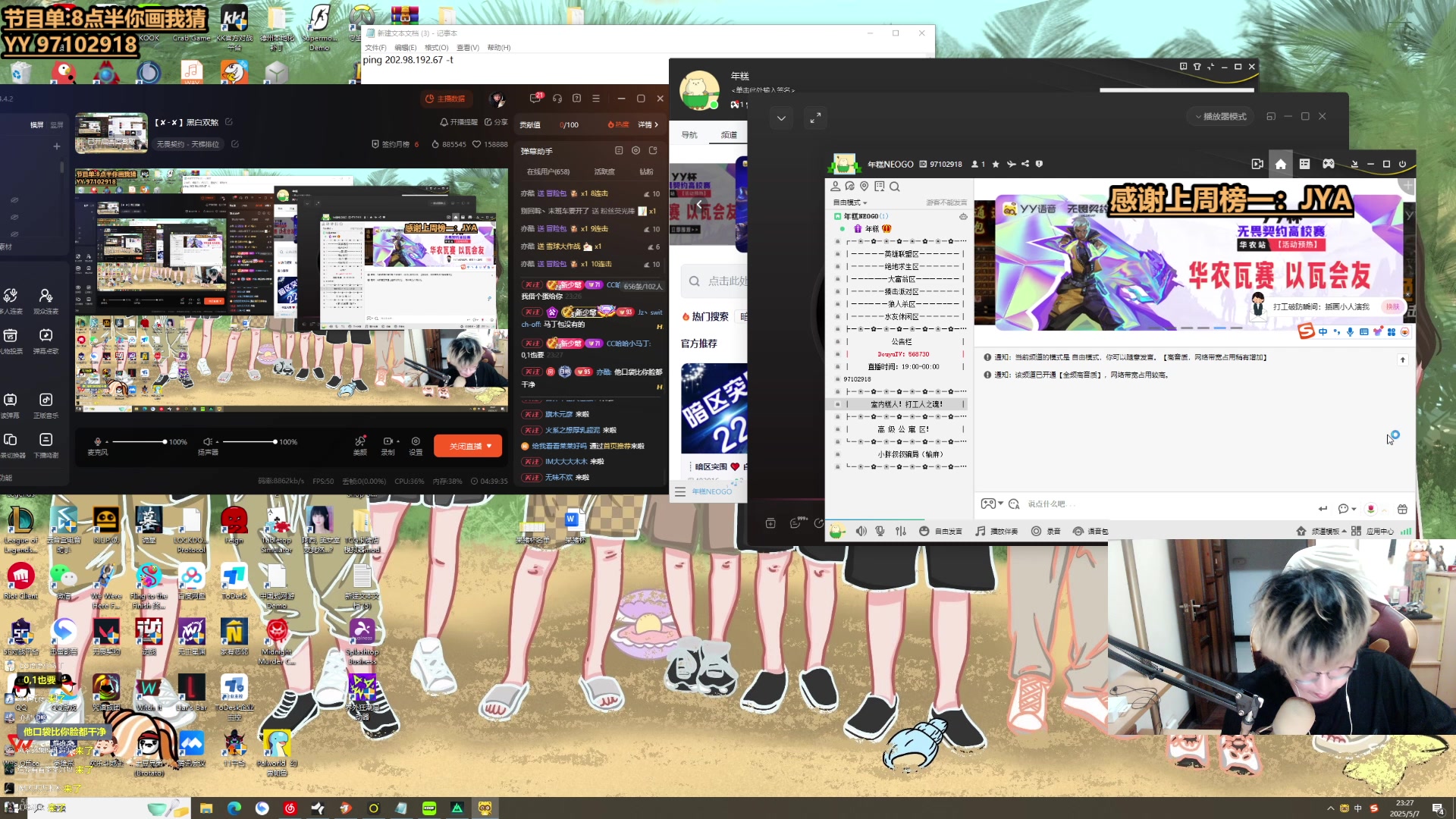Image resolution: width=1456 pixels, height=819 pixels.
Task: Toggle 开播提醒 broadcast reminder
Action: [x=459, y=122]
